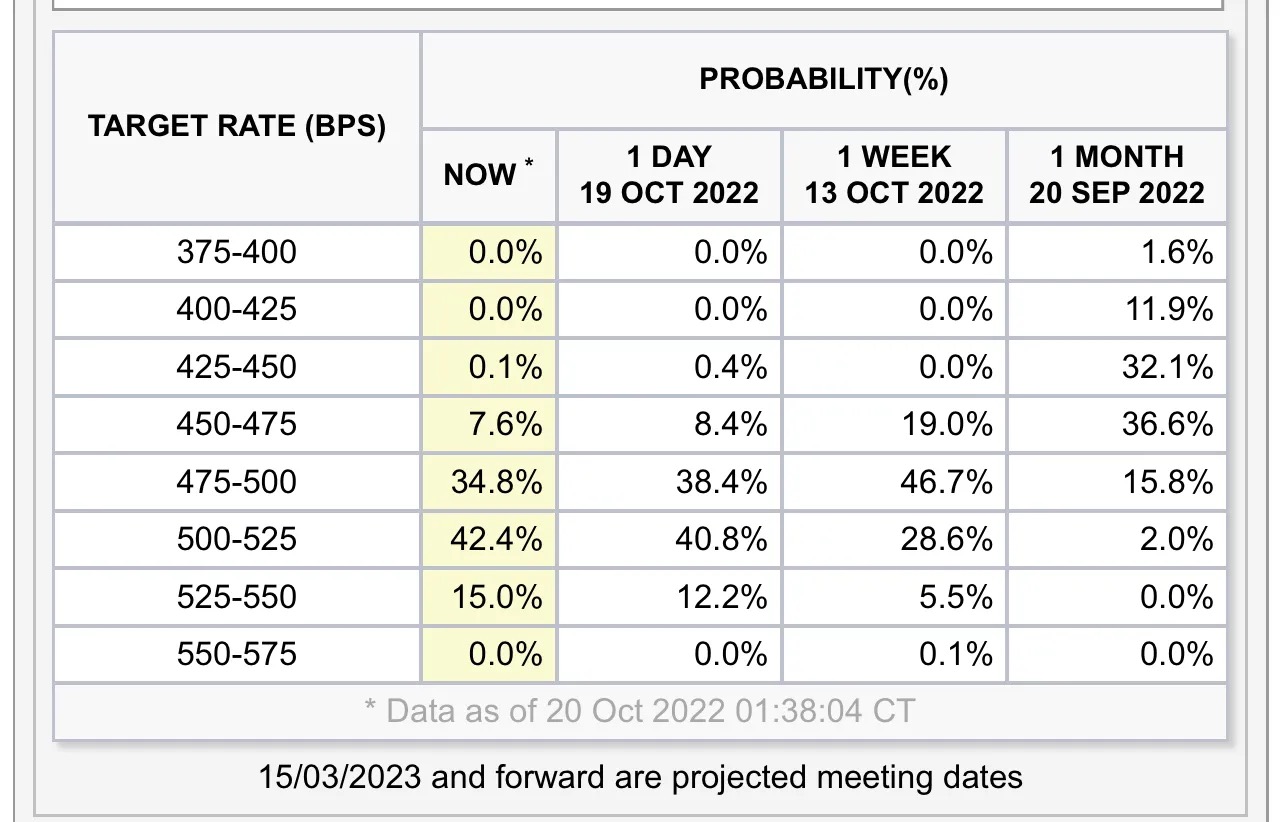Click the highlighted 42.4% NOW cell

489,539
